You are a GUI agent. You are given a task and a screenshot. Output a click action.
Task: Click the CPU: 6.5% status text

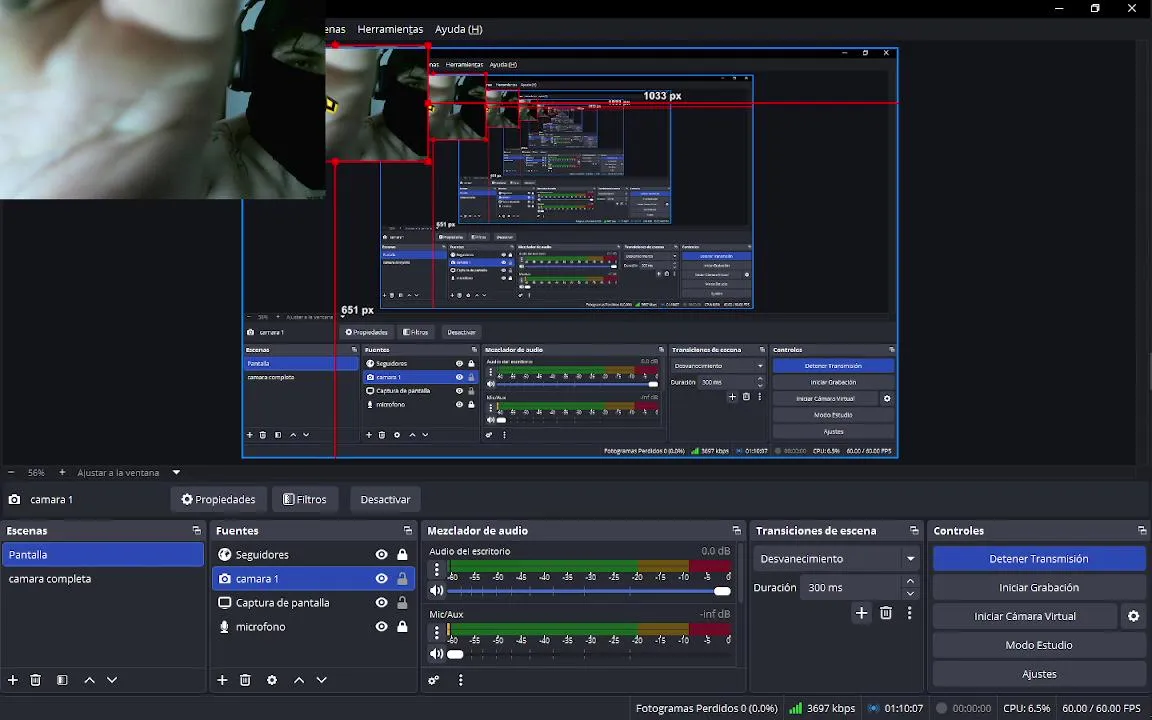tap(1026, 709)
